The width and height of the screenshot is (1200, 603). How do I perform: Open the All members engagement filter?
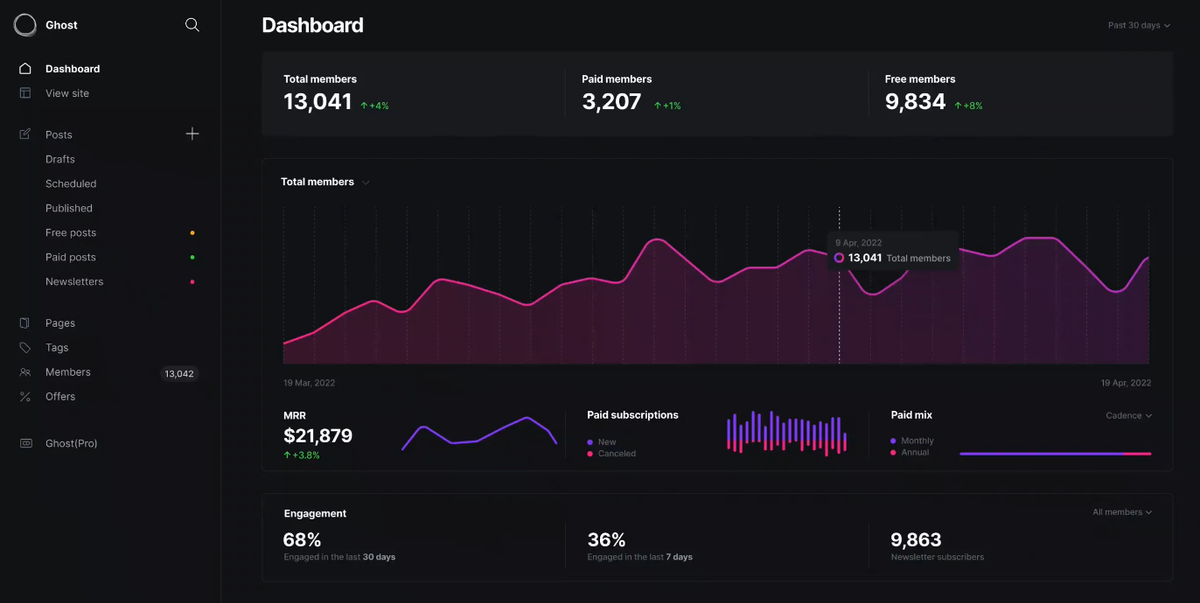click(1122, 512)
